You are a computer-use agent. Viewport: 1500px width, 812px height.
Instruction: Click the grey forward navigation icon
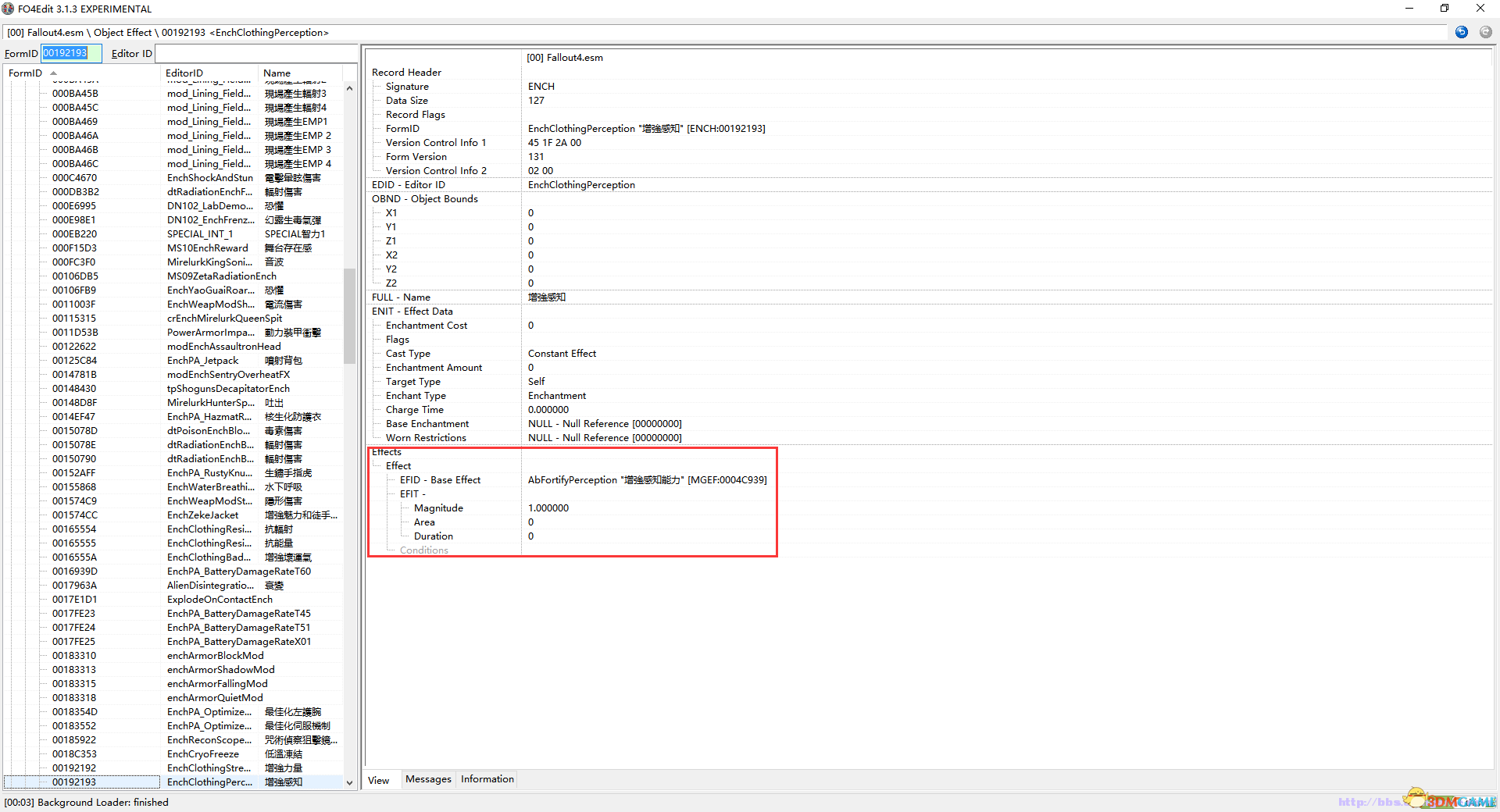coord(1485,32)
